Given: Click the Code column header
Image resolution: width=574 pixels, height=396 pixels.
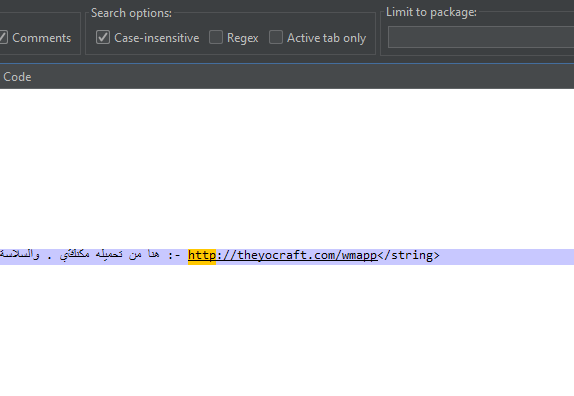Looking at the screenshot, I should click(17, 77).
